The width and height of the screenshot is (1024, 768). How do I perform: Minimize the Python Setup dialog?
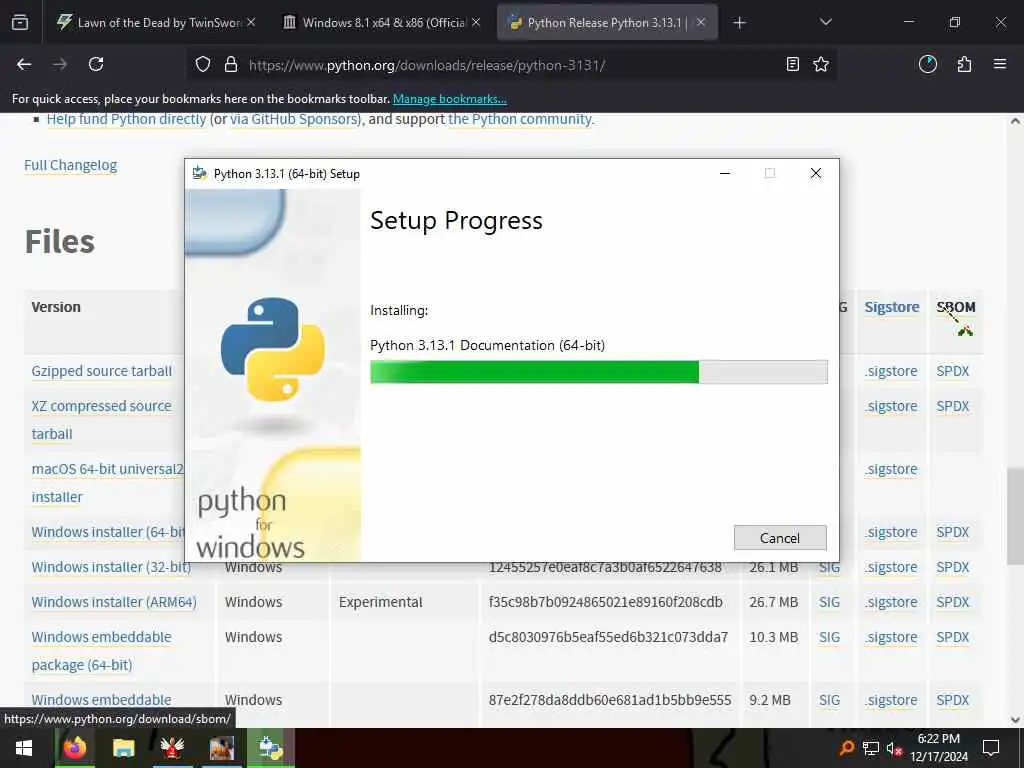click(725, 173)
